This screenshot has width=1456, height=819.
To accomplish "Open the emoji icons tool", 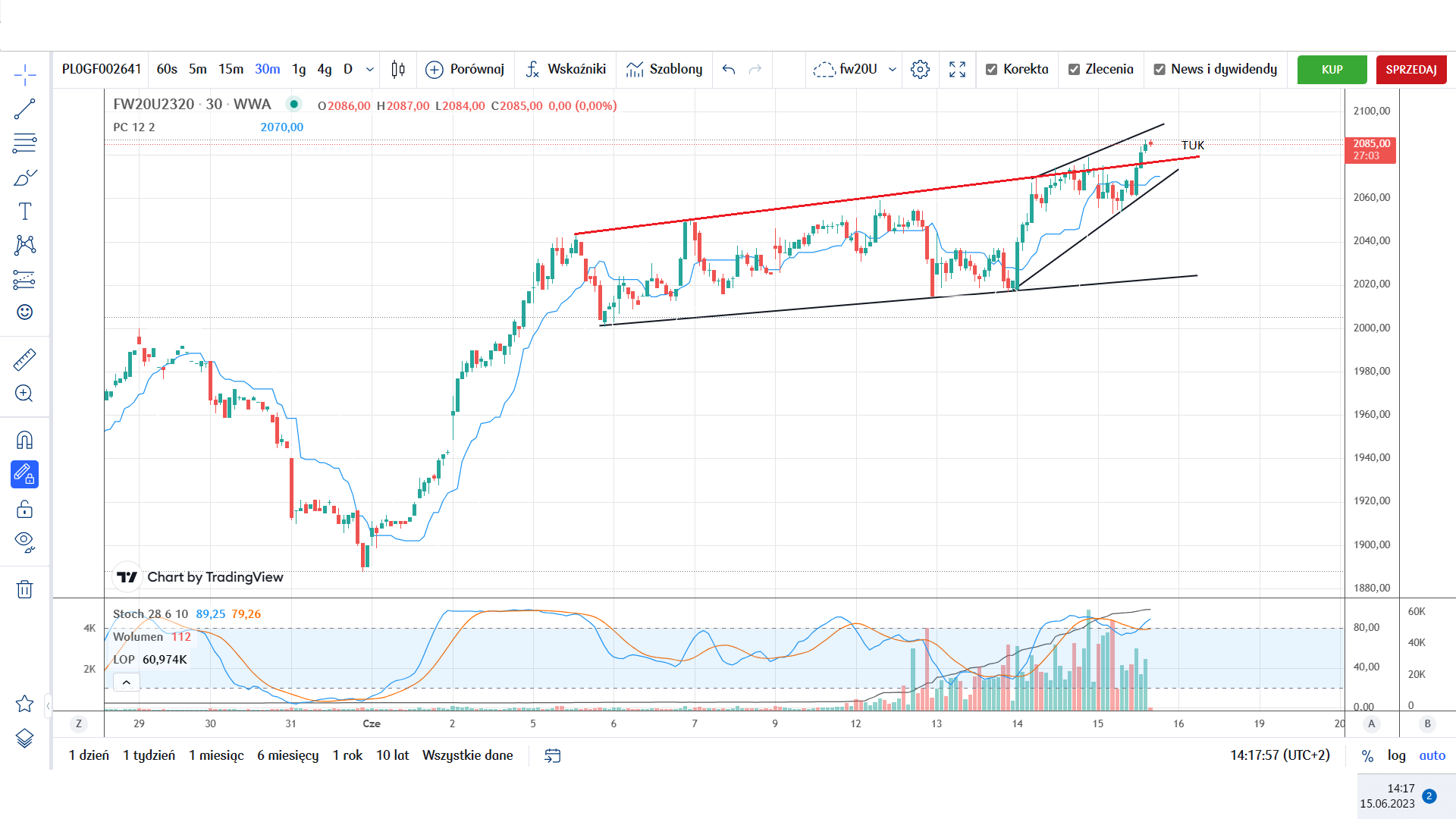I will tap(24, 312).
